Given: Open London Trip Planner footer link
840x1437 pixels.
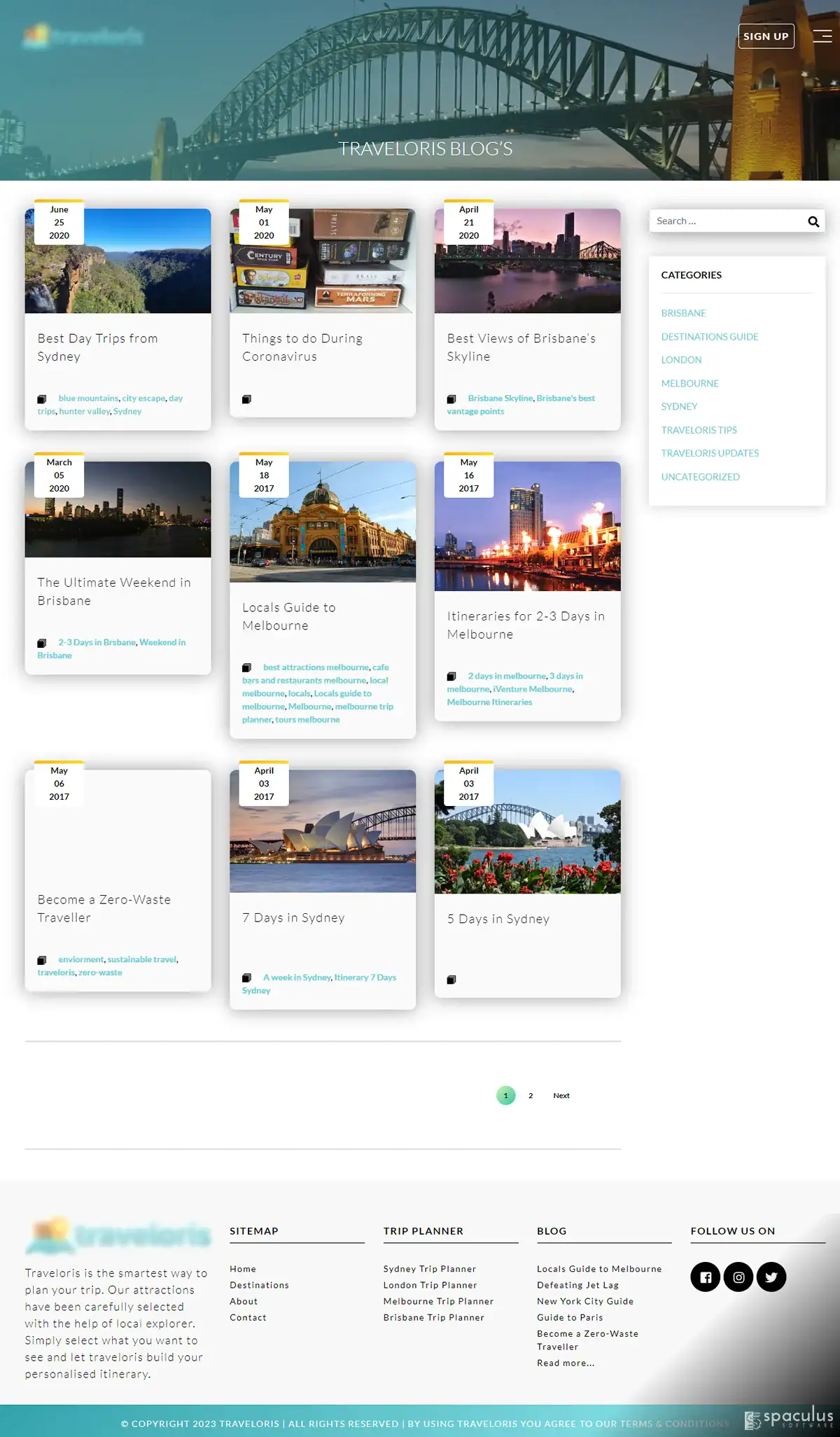Looking at the screenshot, I should click(430, 1285).
